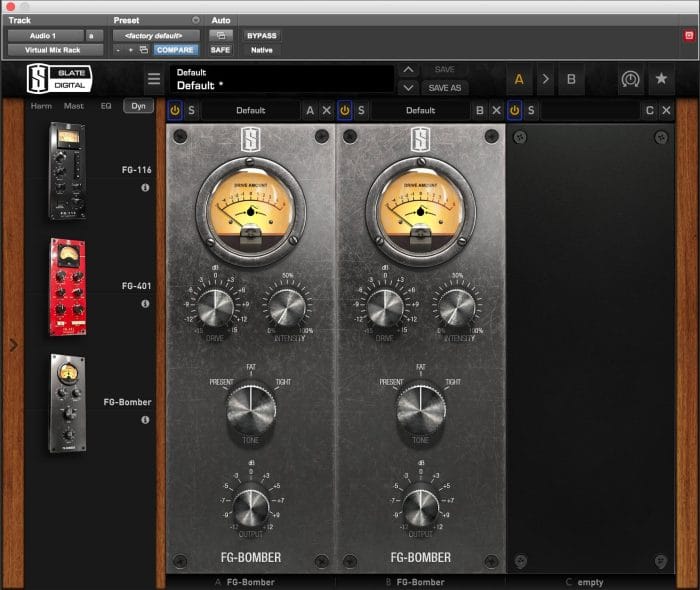Open the factory default preset dropdown
The height and width of the screenshot is (590, 700).
click(156, 36)
